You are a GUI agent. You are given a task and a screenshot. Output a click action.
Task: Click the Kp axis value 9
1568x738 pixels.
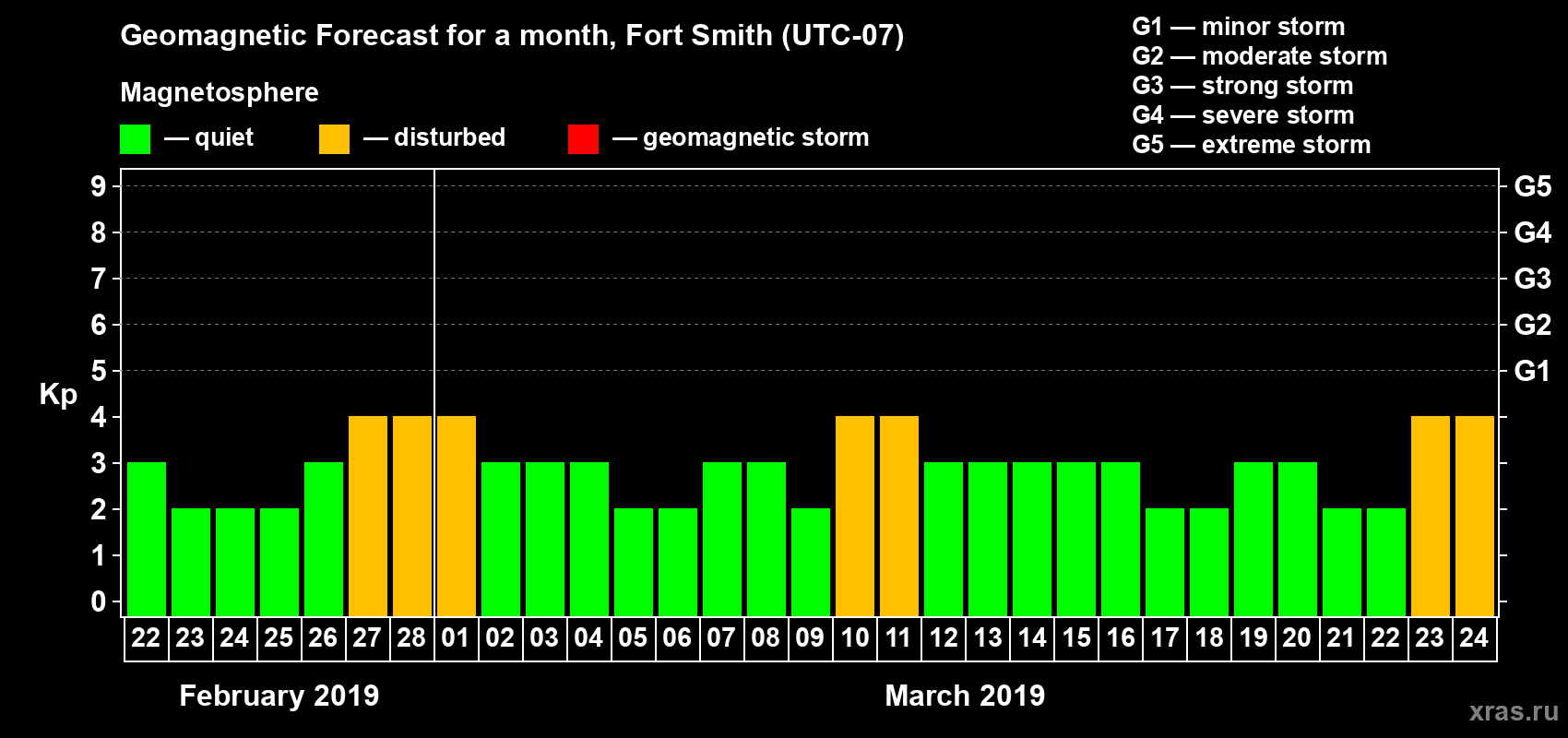pos(99,186)
